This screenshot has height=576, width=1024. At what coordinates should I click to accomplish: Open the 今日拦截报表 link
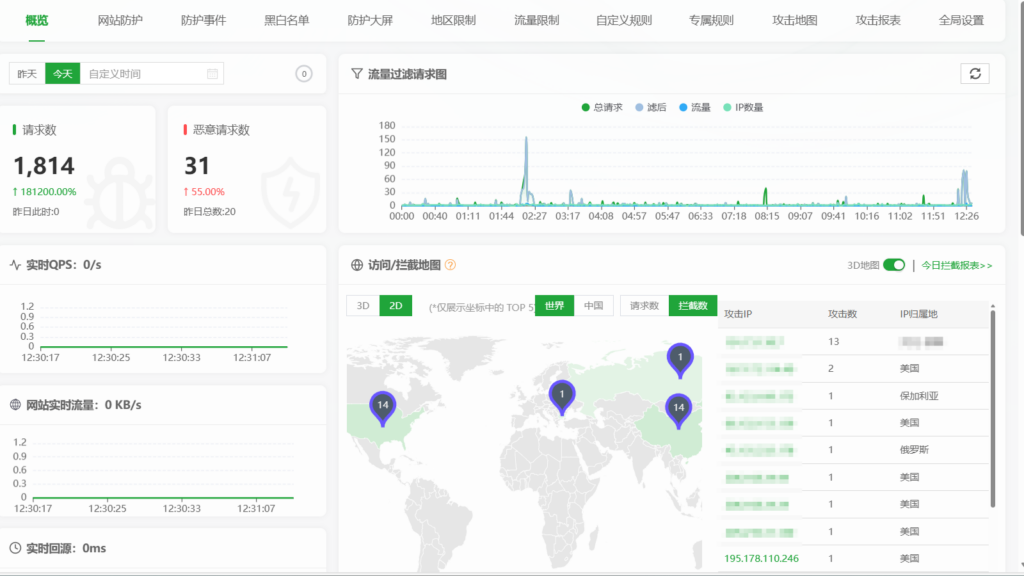click(956, 265)
